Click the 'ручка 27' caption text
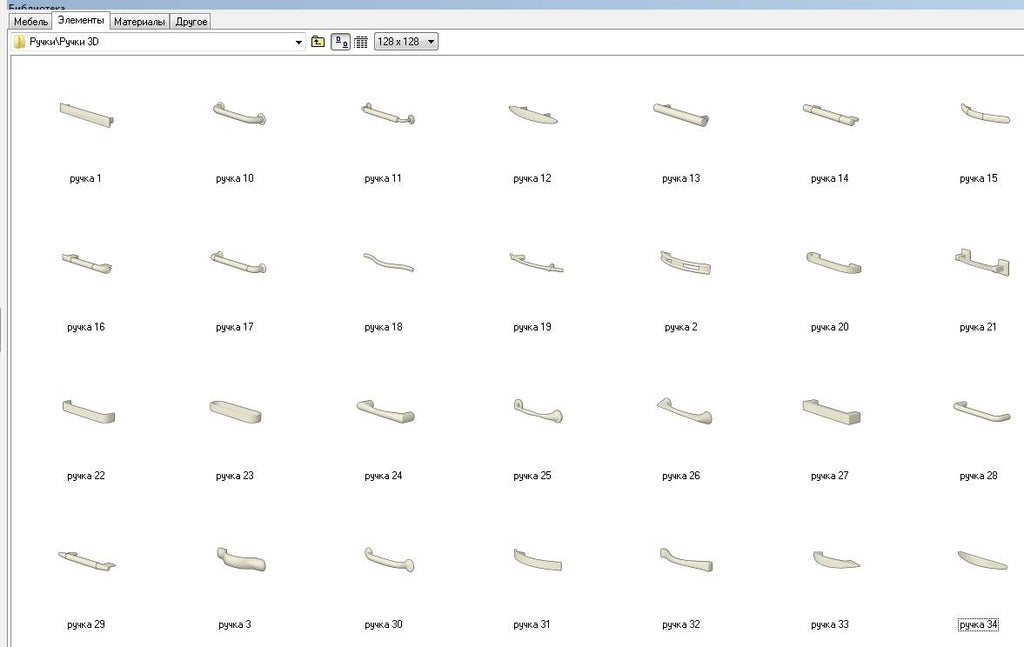The image size is (1024, 647). pyautogui.click(x=830, y=476)
